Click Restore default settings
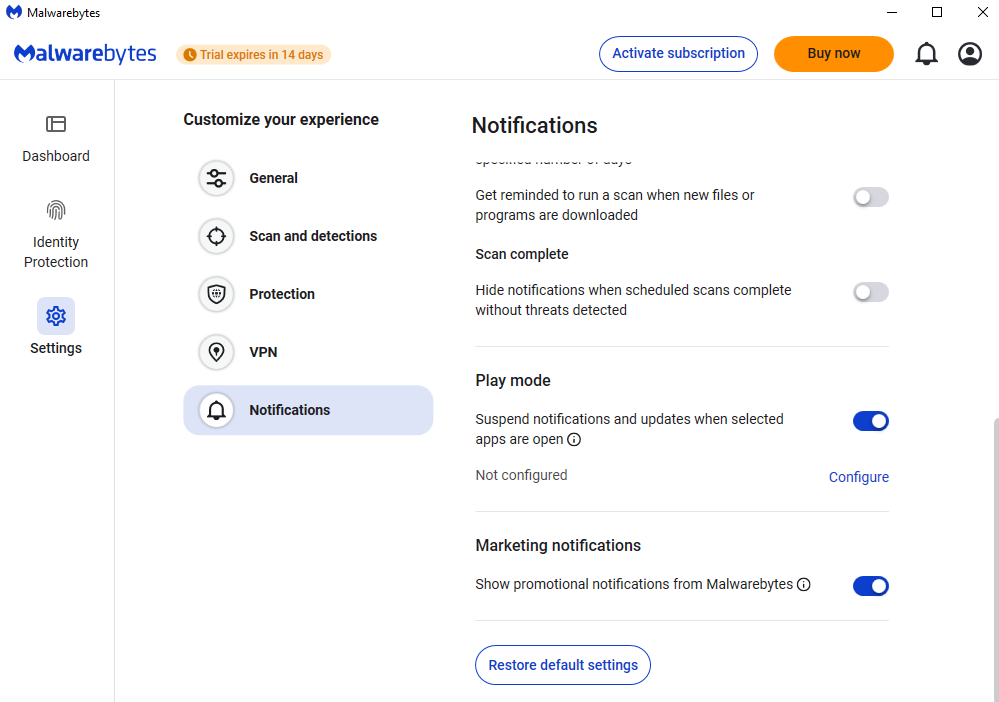 pyautogui.click(x=563, y=665)
